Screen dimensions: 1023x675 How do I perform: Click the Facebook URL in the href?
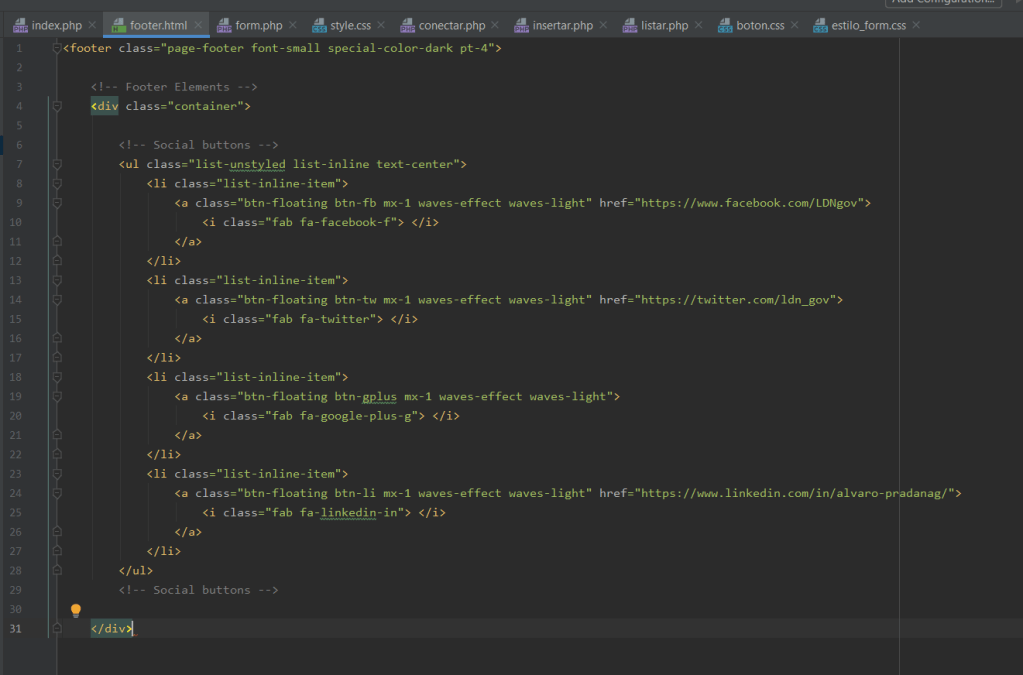point(751,203)
